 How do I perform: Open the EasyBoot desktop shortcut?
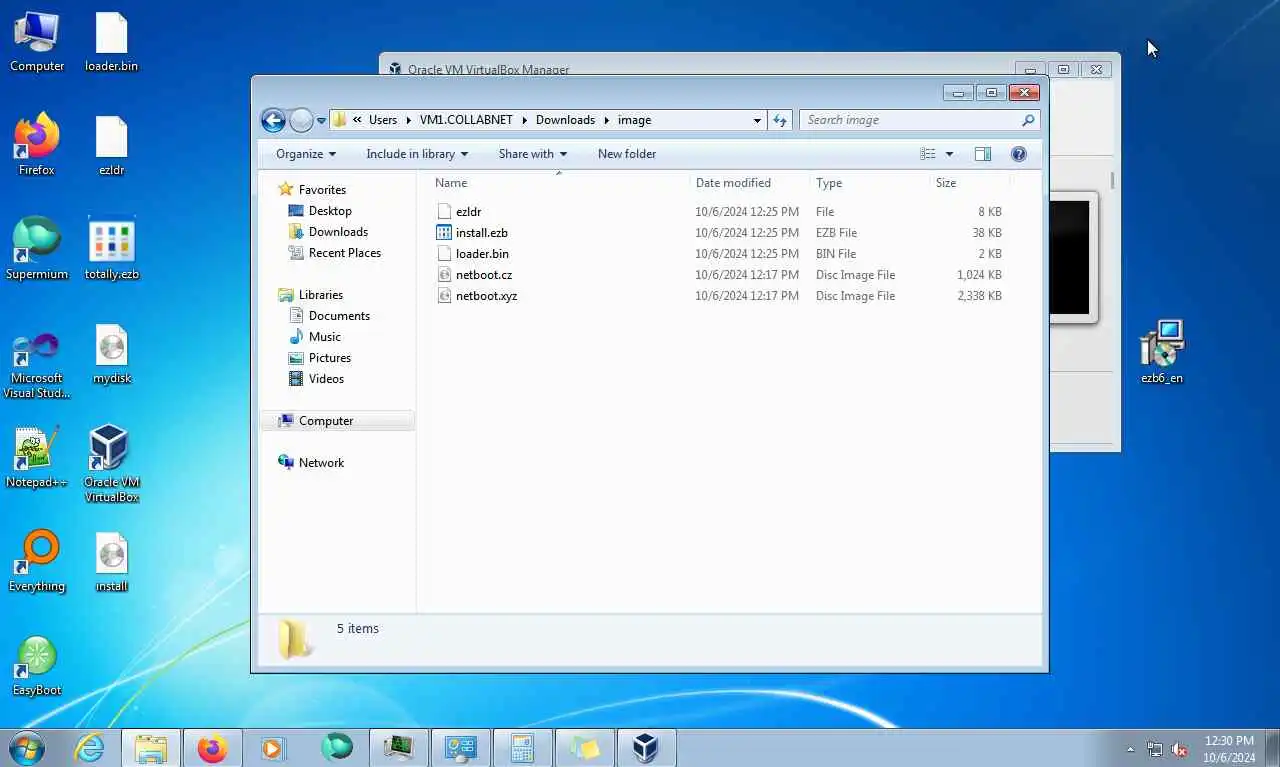(x=37, y=666)
